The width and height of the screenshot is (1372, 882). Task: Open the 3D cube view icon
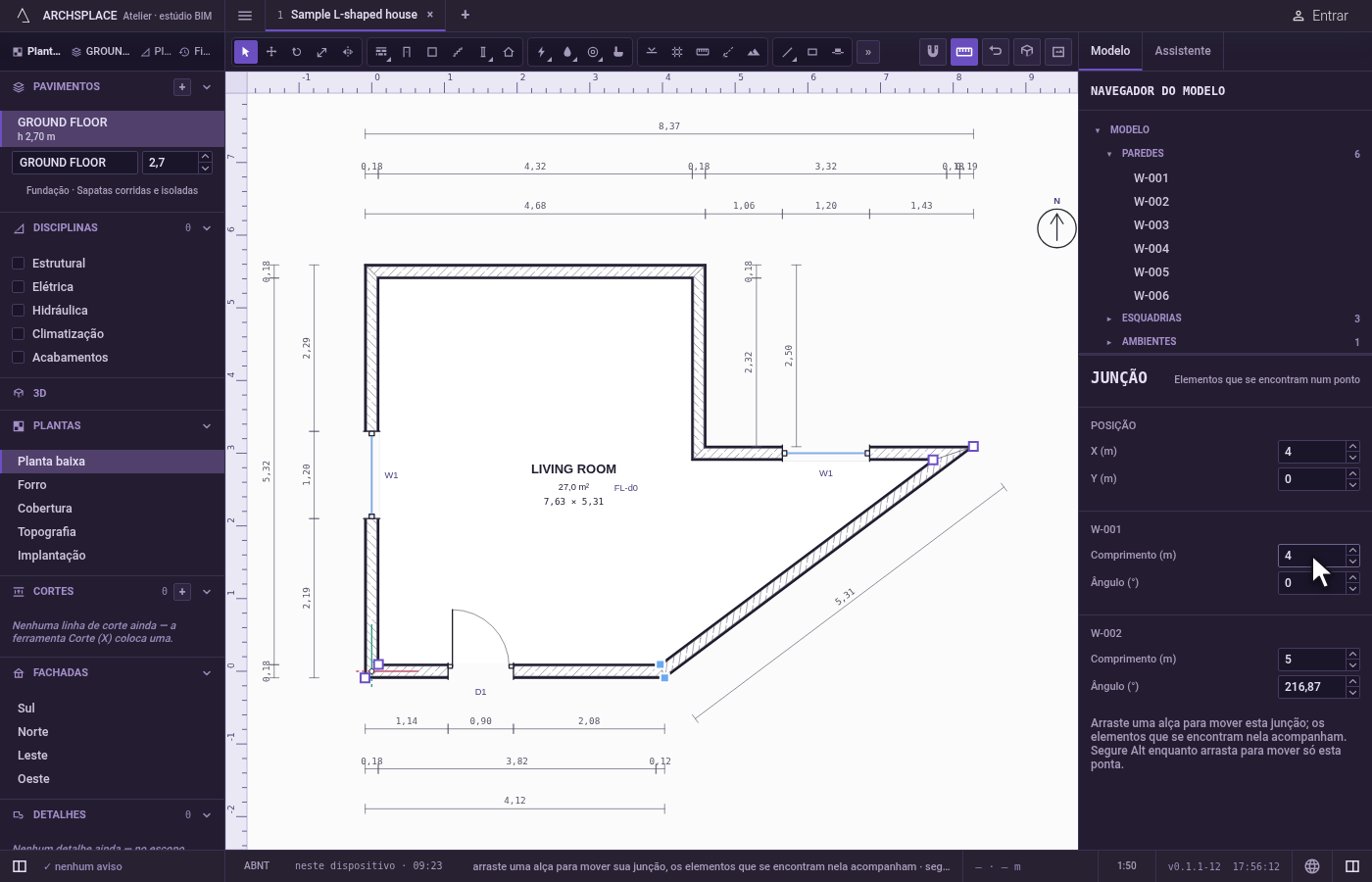1027,51
